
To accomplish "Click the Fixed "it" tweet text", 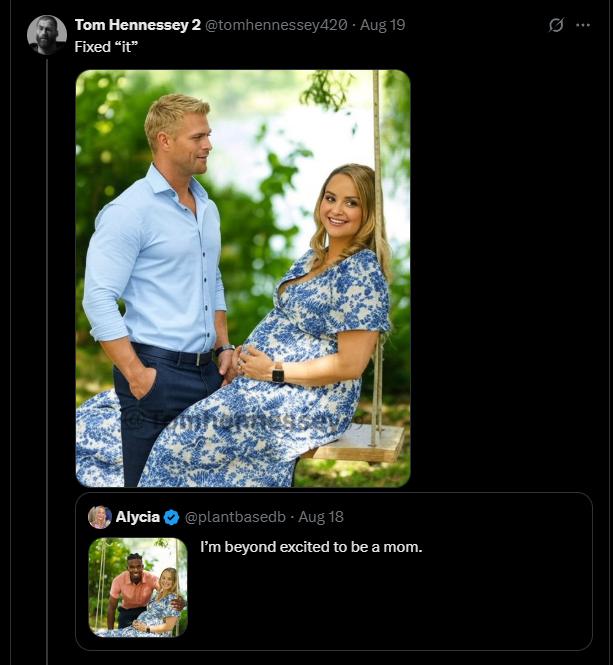I will [x=105, y=47].
